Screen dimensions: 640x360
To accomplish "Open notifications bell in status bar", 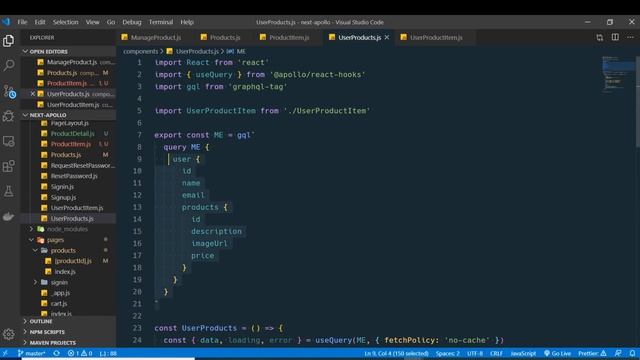I will (632, 353).
